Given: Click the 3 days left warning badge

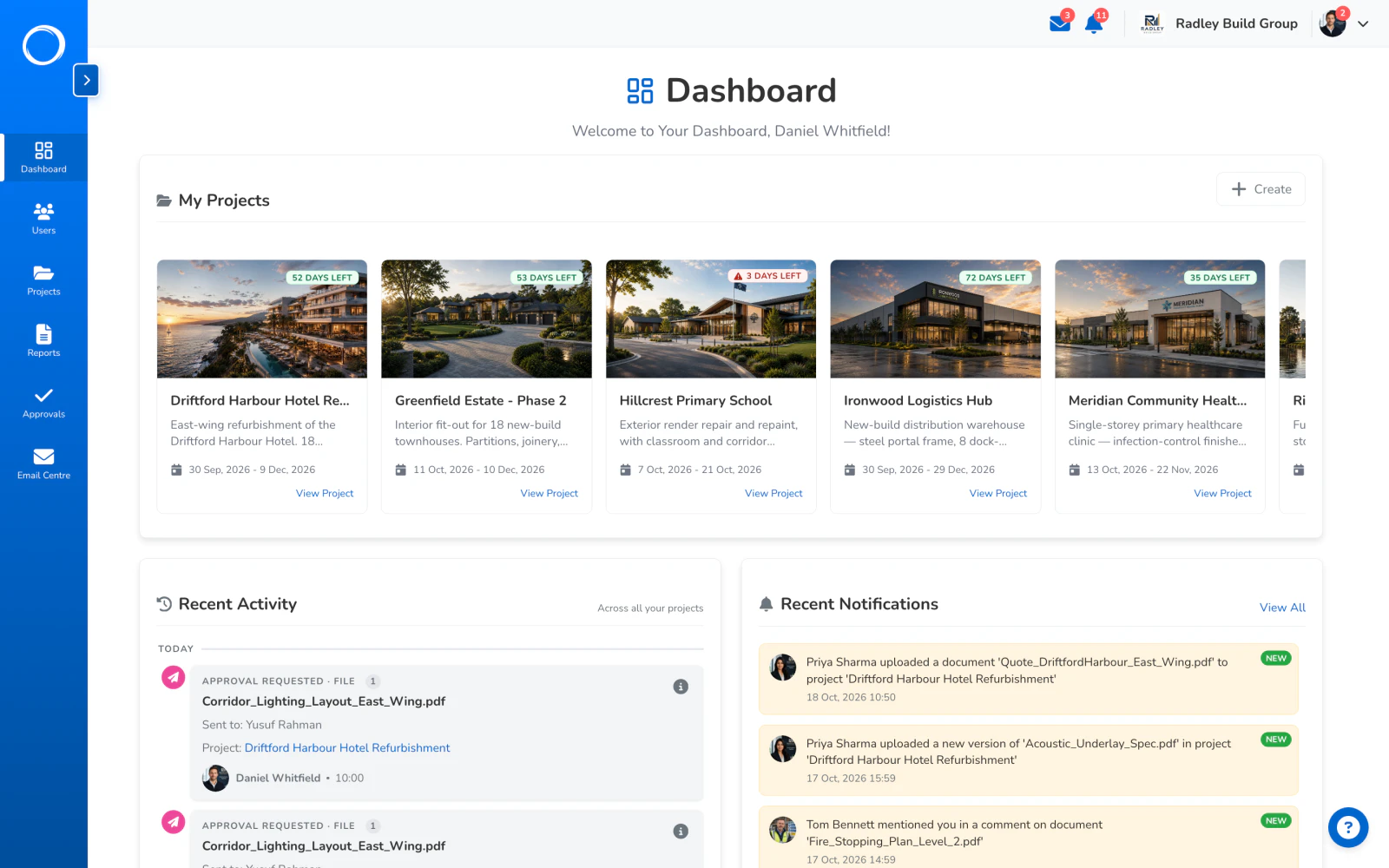Looking at the screenshot, I should pyautogui.click(x=767, y=276).
